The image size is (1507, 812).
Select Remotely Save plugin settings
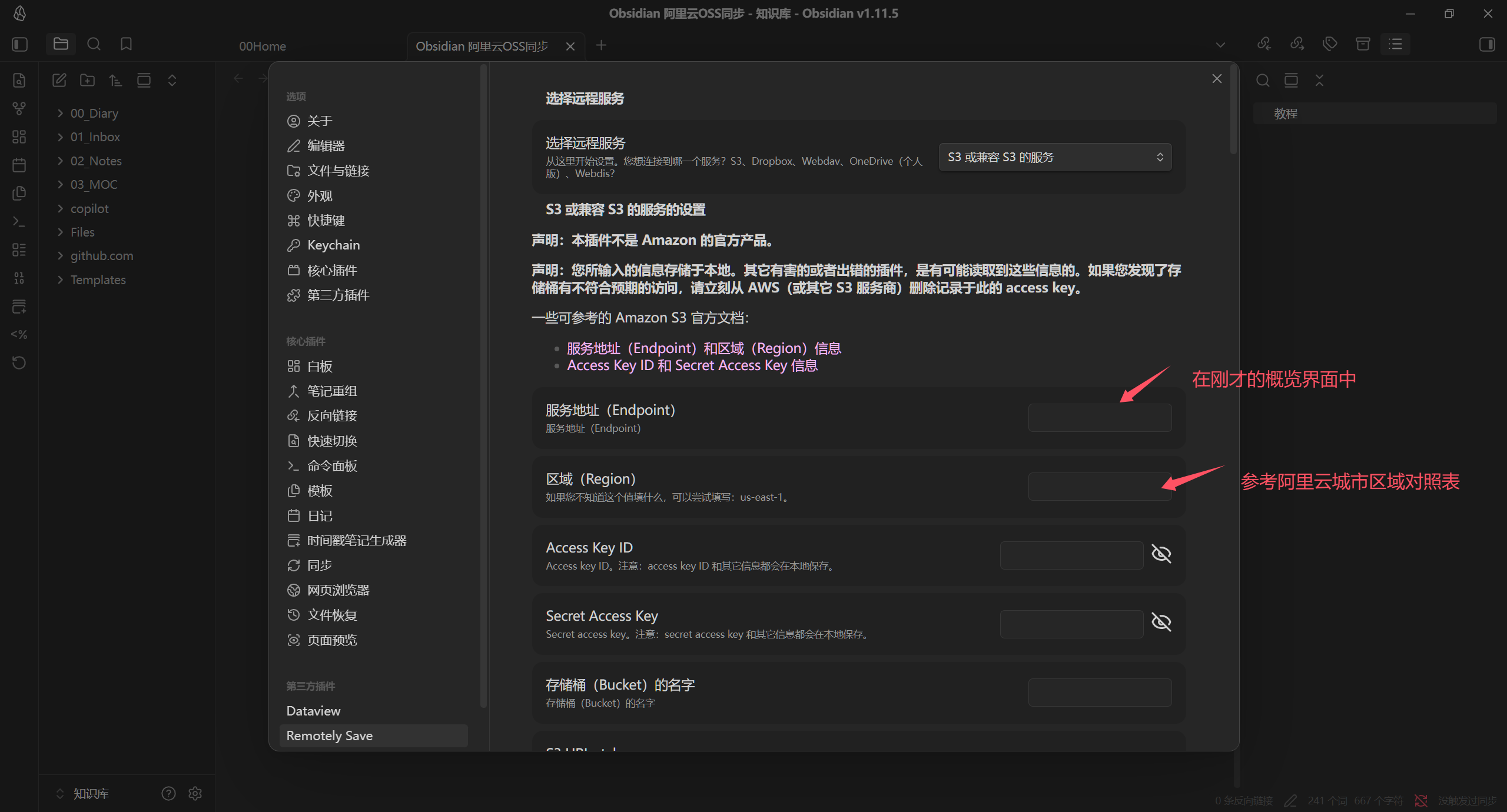(374, 736)
